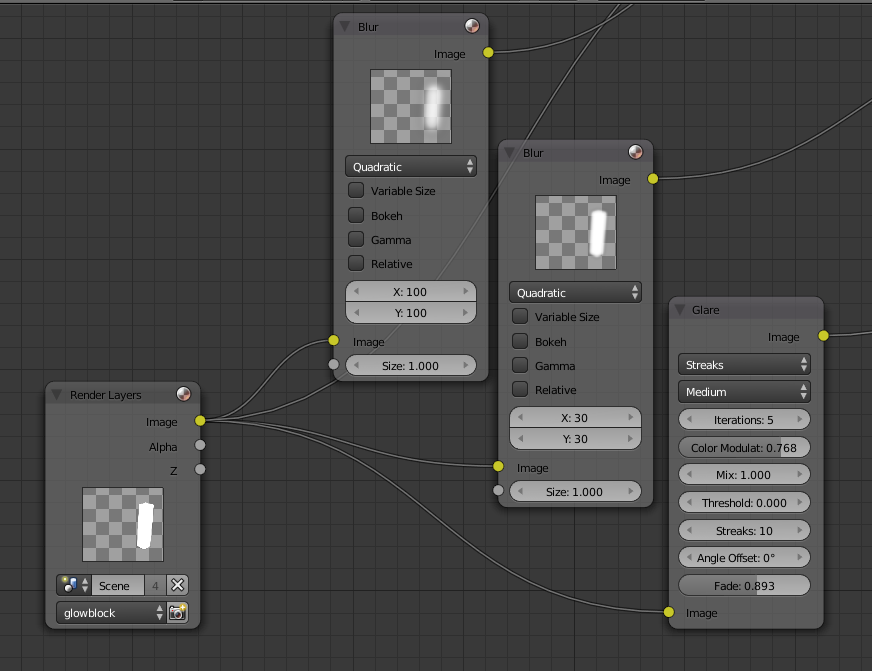Click Glare node Image output socket
The image size is (872, 671).
tap(824, 335)
